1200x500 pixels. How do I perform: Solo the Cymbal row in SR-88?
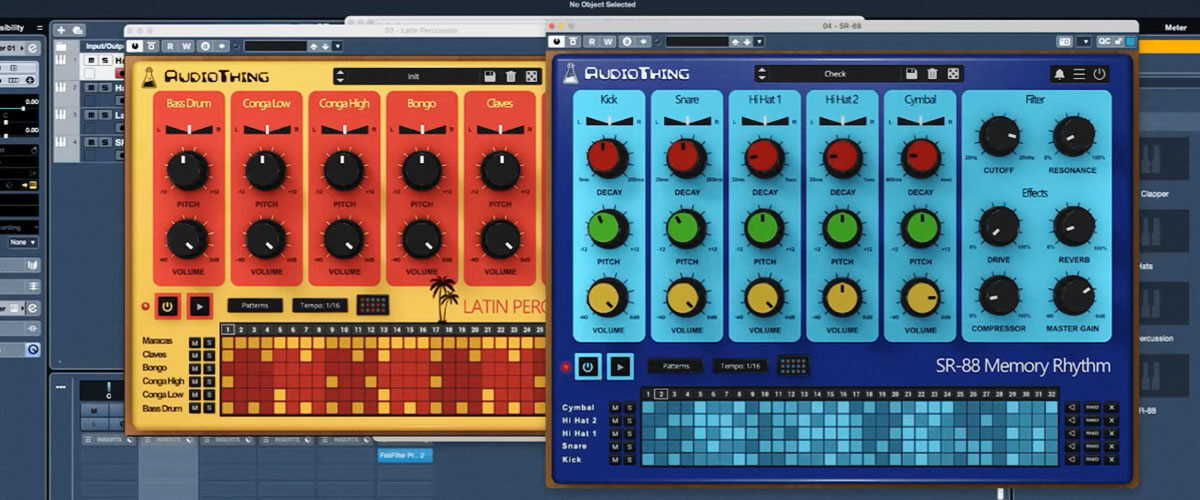(630, 407)
